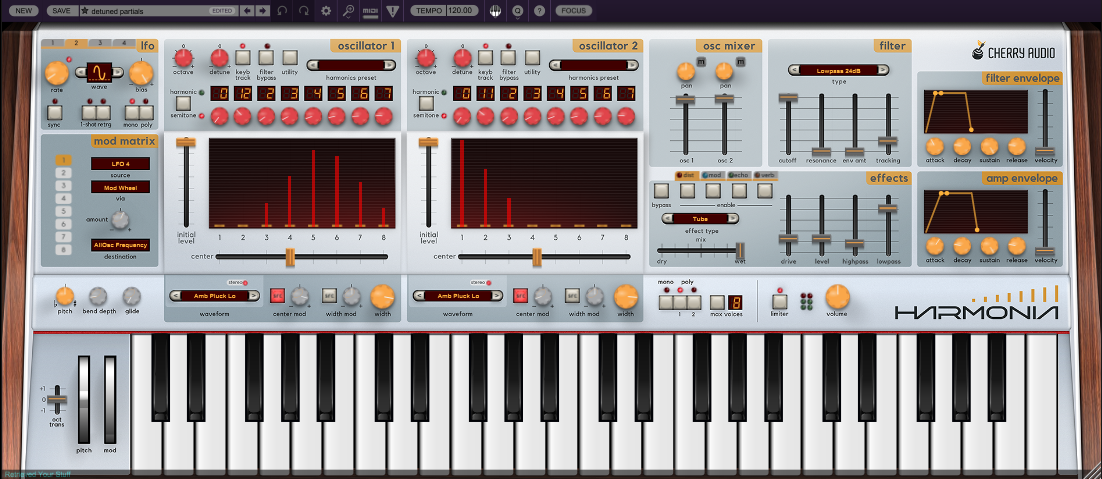Open the oscillator 1 harmonics preset selector
The width and height of the screenshot is (1102, 479).
point(351,65)
